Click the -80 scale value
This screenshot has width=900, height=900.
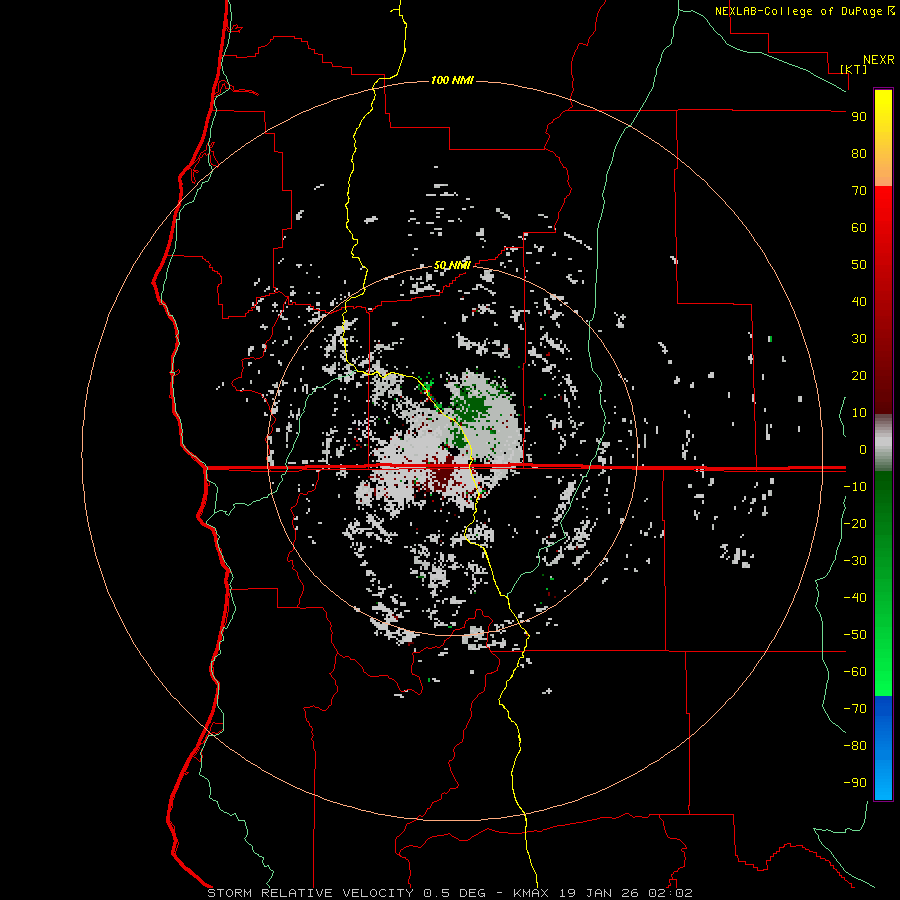[855, 746]
